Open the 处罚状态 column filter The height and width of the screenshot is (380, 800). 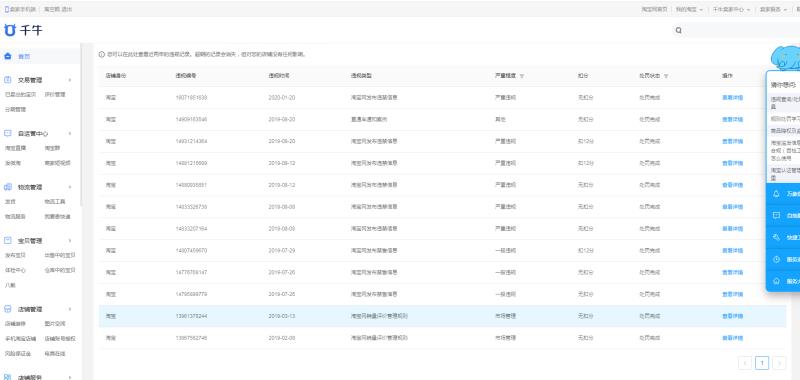pyautogui.click(x=666, y=76)
